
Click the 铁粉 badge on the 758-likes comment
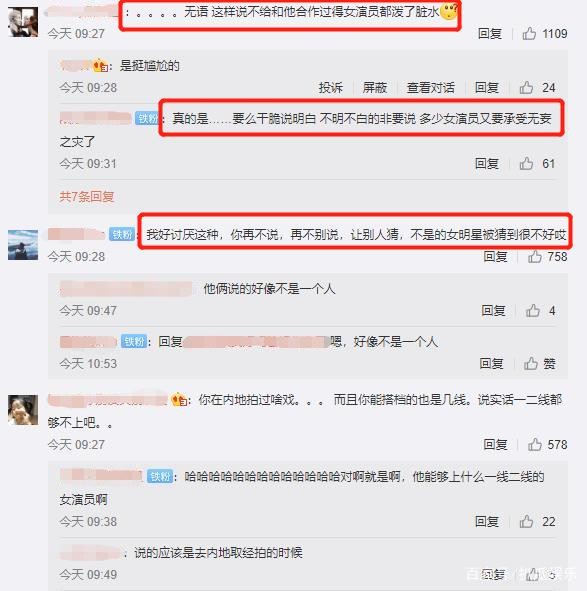coord(122,234)
